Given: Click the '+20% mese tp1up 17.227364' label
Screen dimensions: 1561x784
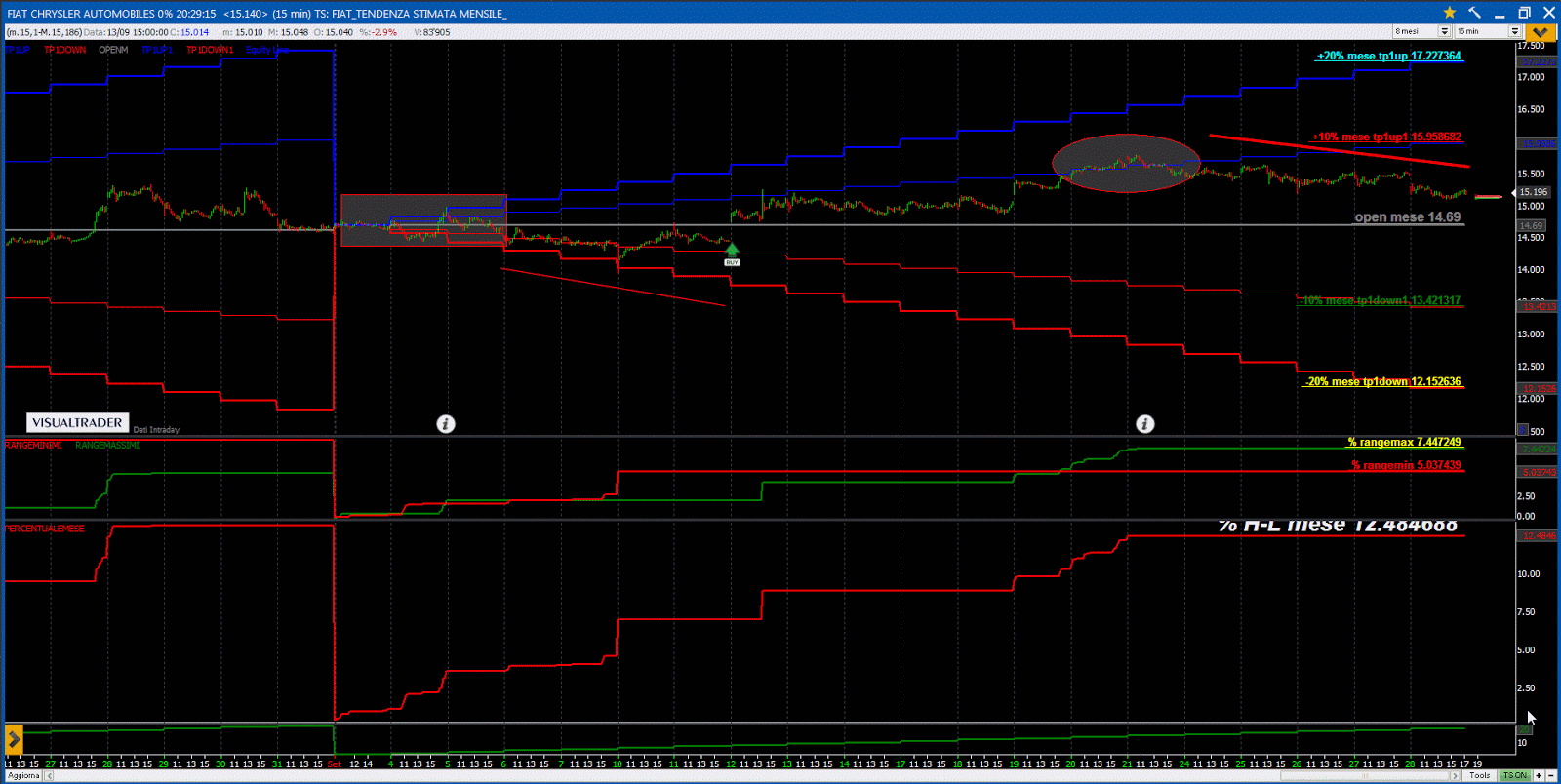Looking at the screenshot, I should (x=1389, y=56).
